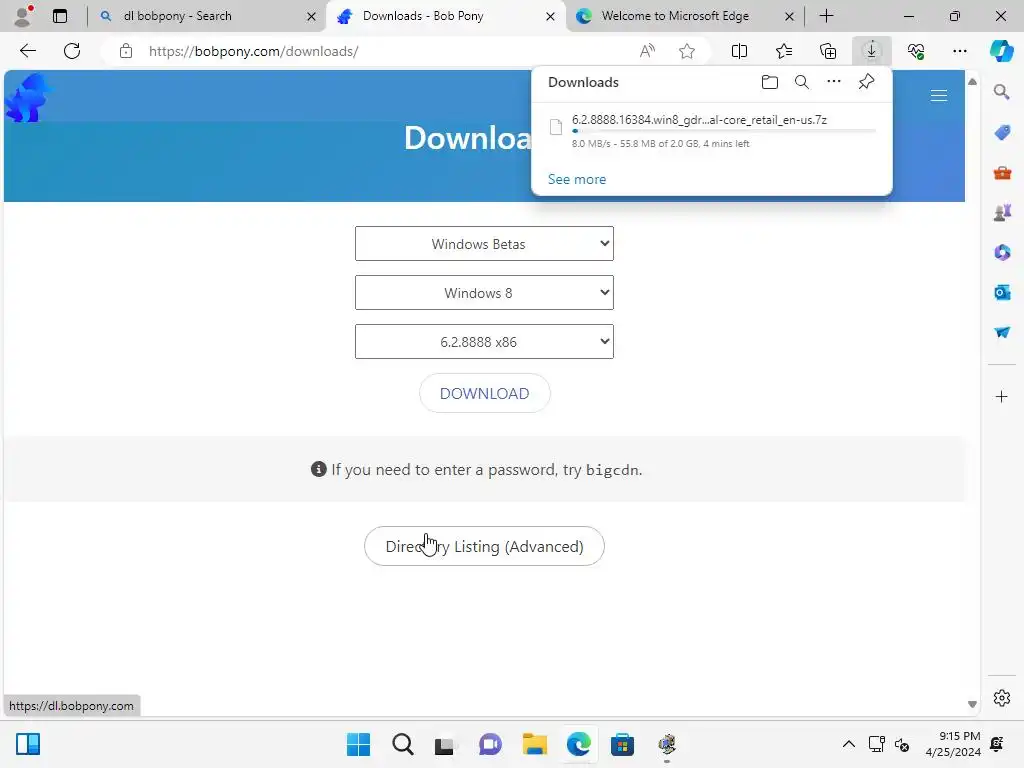Search downloads in Downloads panel

[801, 82]
